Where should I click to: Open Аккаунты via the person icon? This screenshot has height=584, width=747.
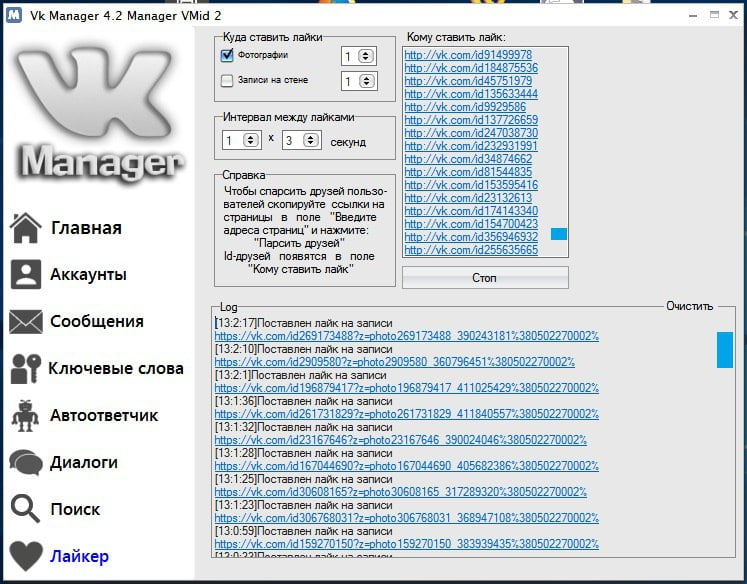[26, 274]
